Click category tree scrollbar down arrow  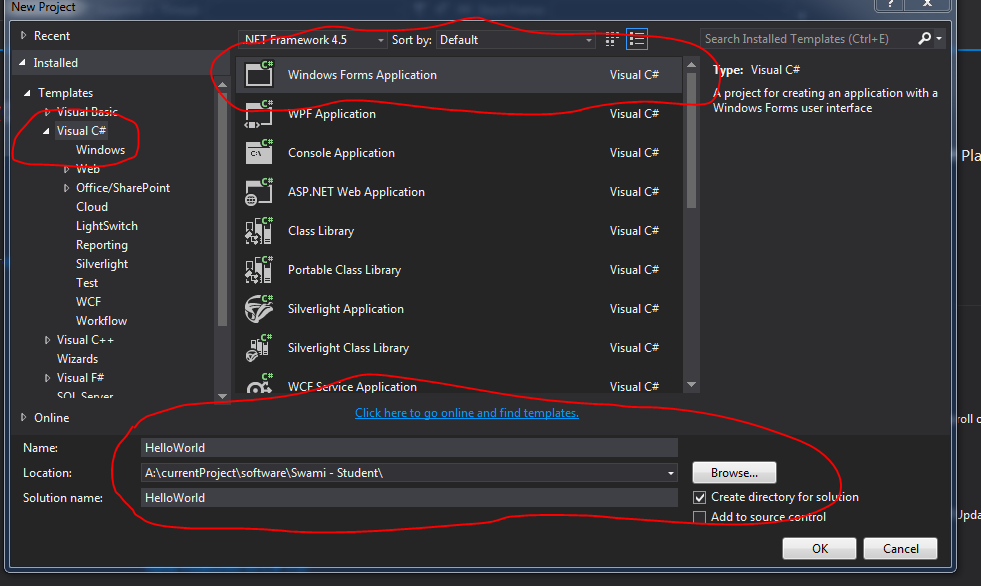point(222,396)
